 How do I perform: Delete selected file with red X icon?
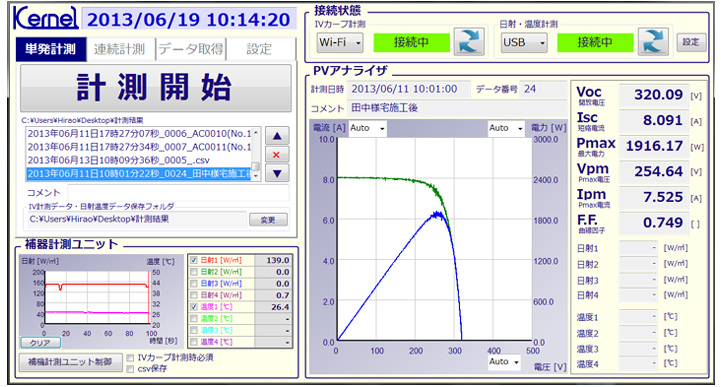coord(277,155)
